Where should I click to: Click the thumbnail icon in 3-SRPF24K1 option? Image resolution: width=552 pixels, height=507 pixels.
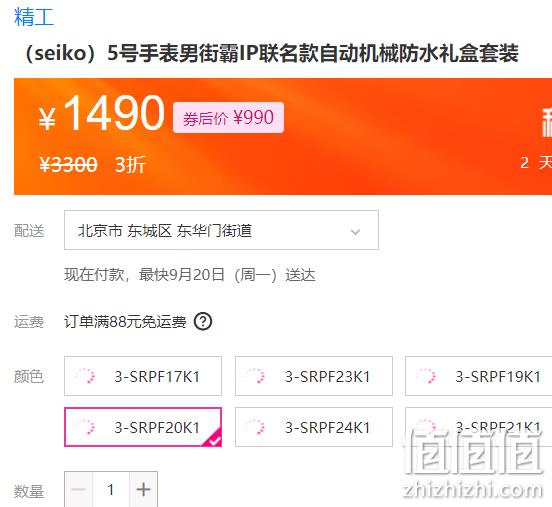[x=255, y=427]
